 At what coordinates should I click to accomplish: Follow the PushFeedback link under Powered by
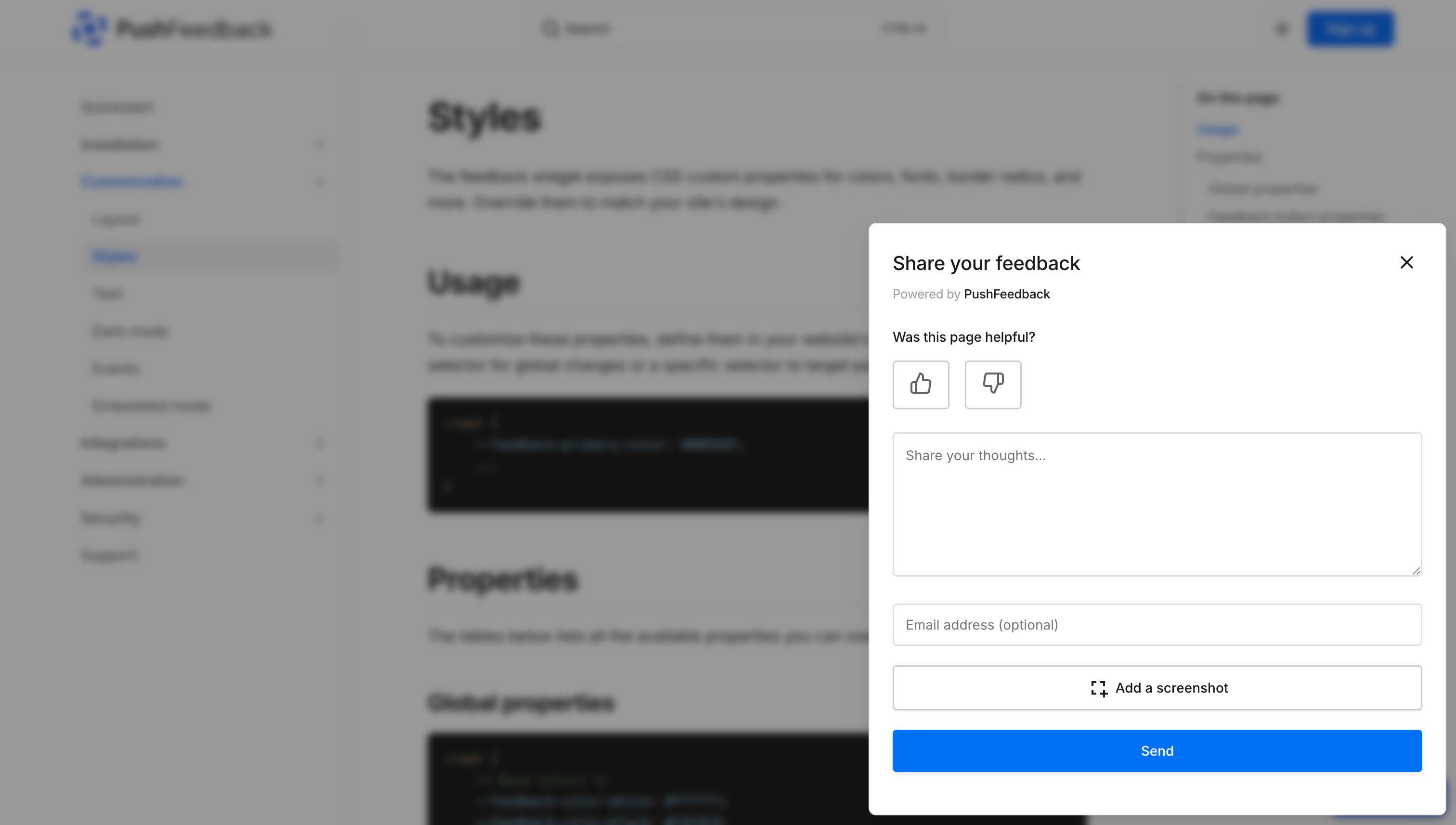tap(1007, 294)
